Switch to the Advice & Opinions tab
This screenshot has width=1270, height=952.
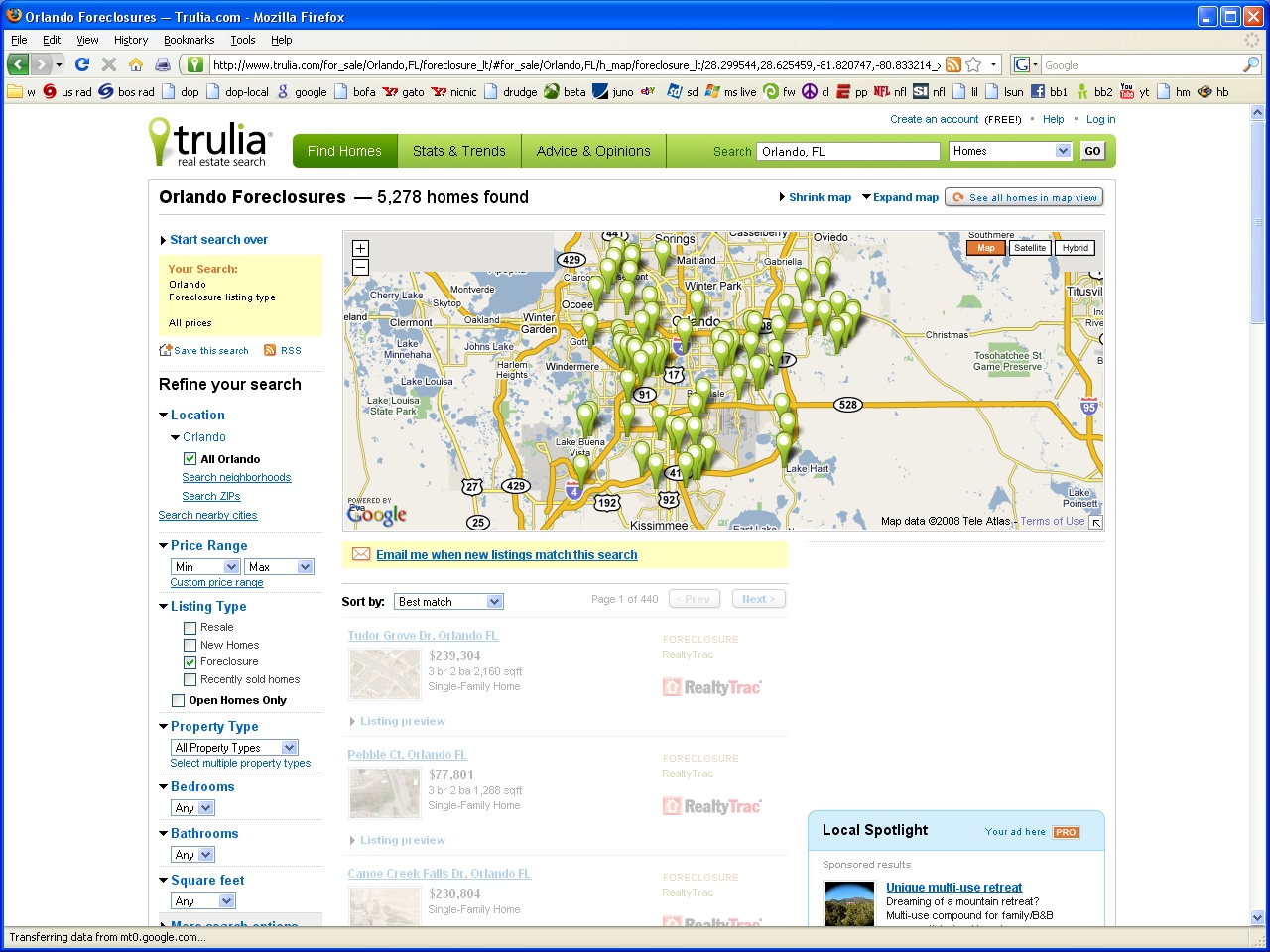(593, 151)
